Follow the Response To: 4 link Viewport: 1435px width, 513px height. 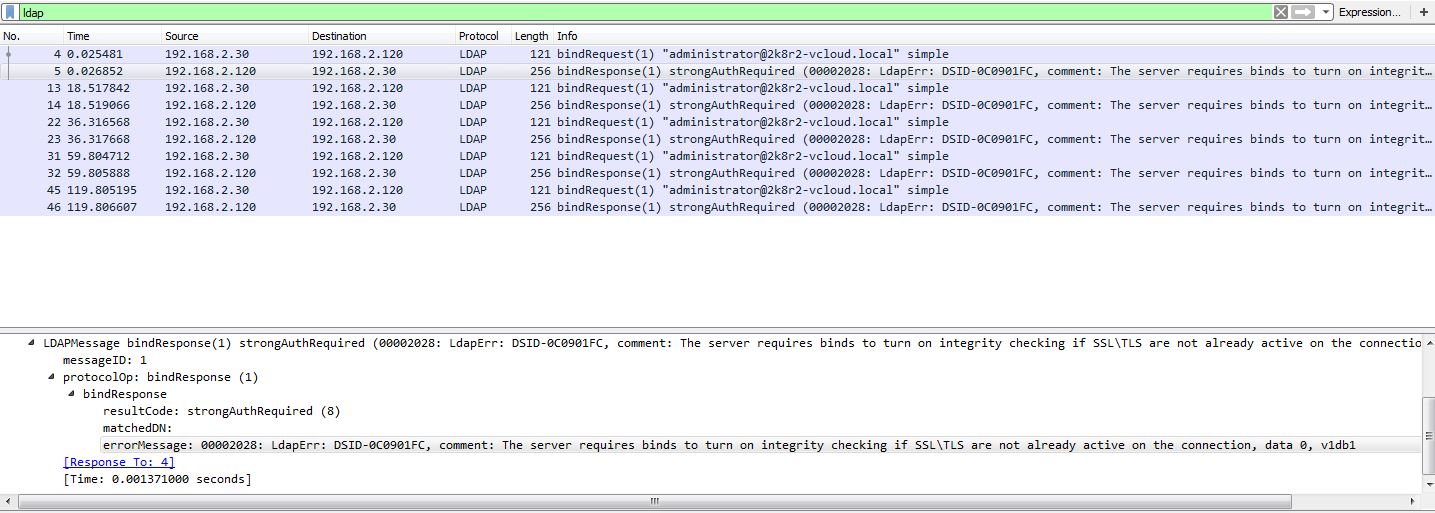(x=119, y=462)
